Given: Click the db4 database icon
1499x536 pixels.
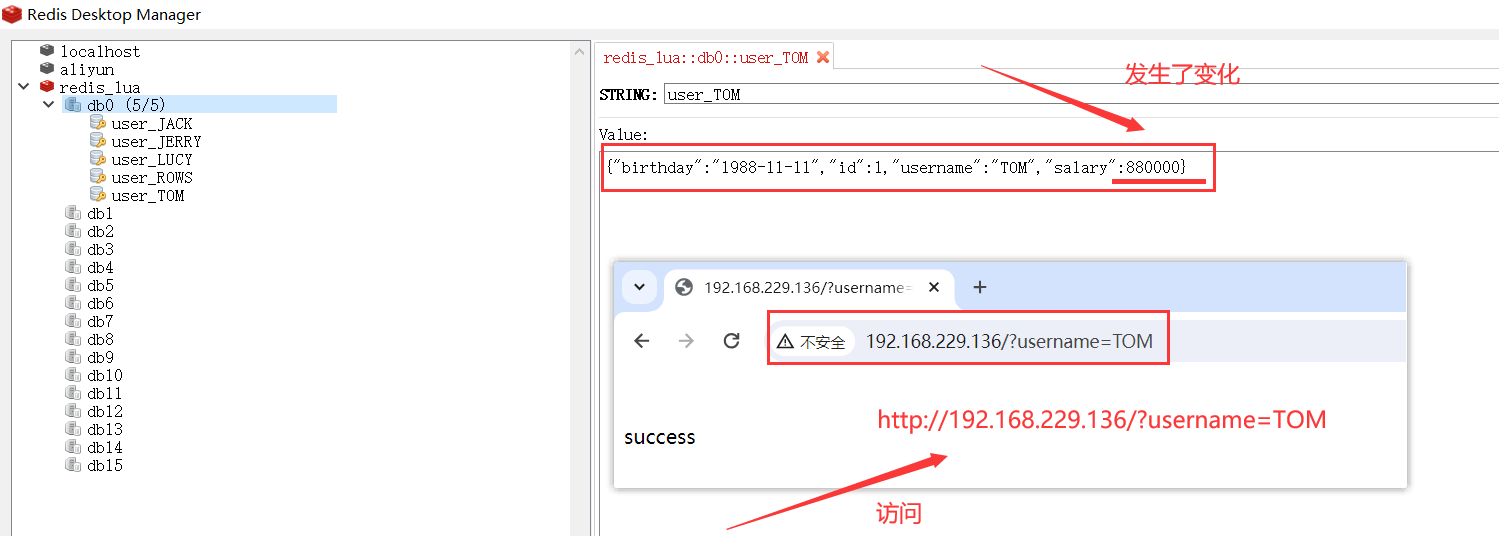Looking at the screenshot, I should pyautogui.click(x=73, y=267).
